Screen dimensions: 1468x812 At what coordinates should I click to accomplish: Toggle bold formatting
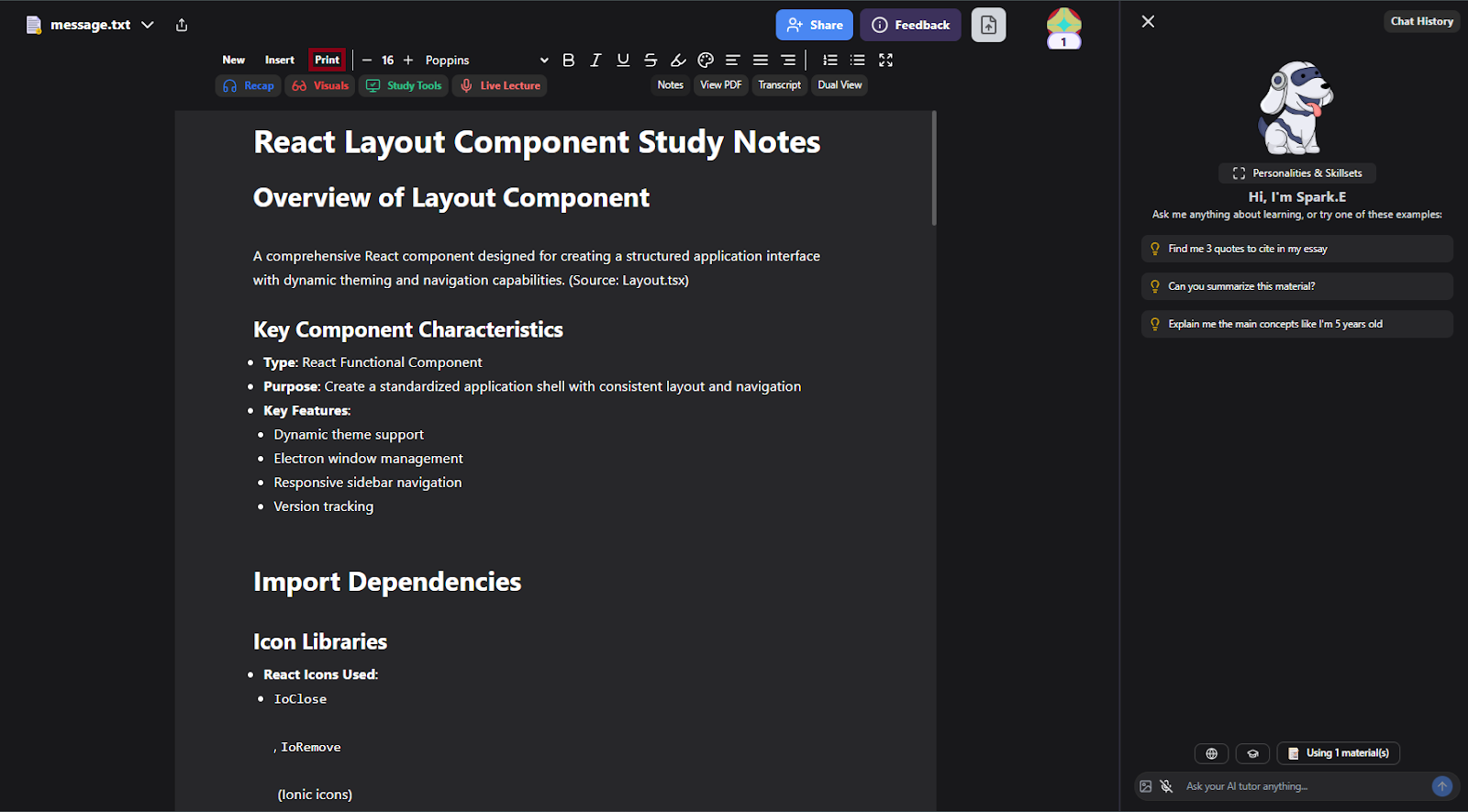point(568,61)
